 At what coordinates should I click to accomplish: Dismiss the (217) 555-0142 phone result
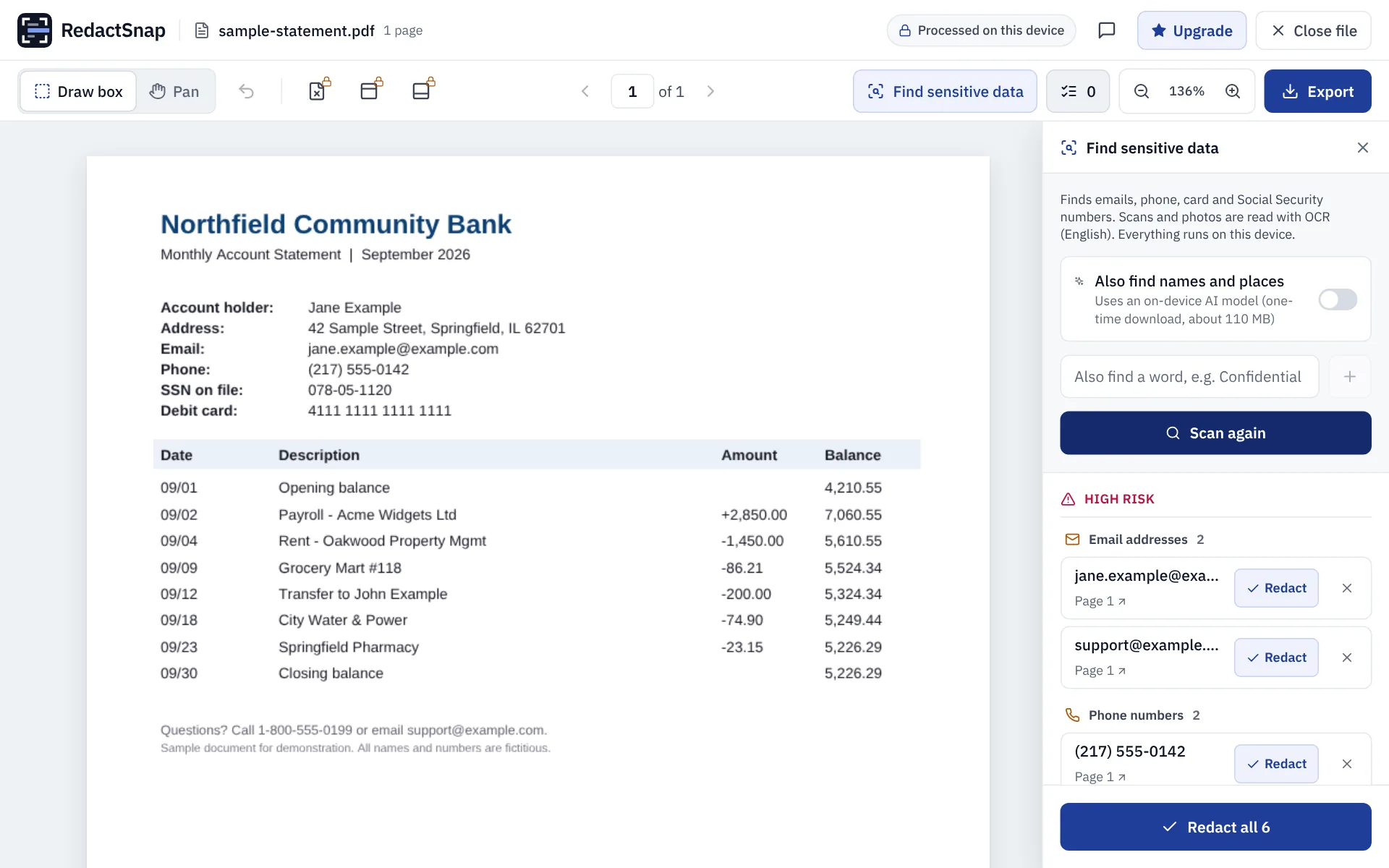[x=1347, y=764]
